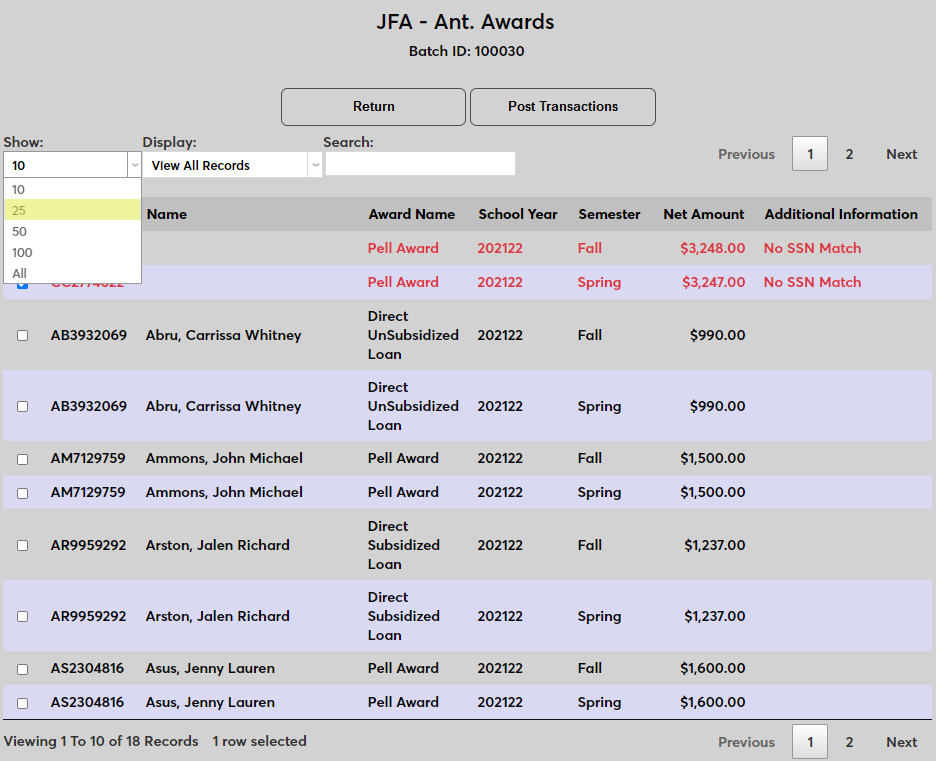Screen dimensions: 936x761
Task: Click the Post Transactions button
Action: click(562, 106)
